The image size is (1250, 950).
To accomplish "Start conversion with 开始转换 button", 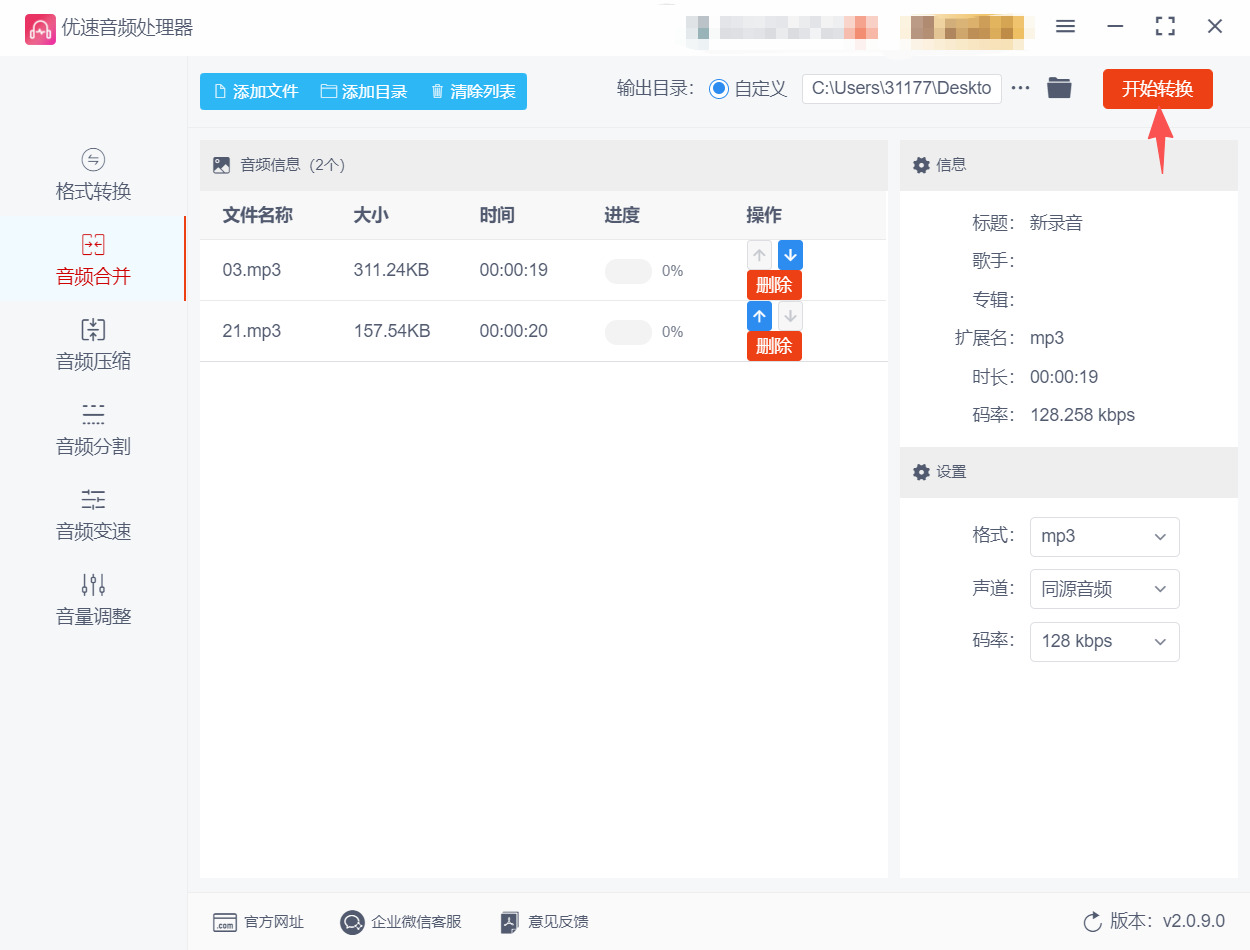I will (1157, 88).
